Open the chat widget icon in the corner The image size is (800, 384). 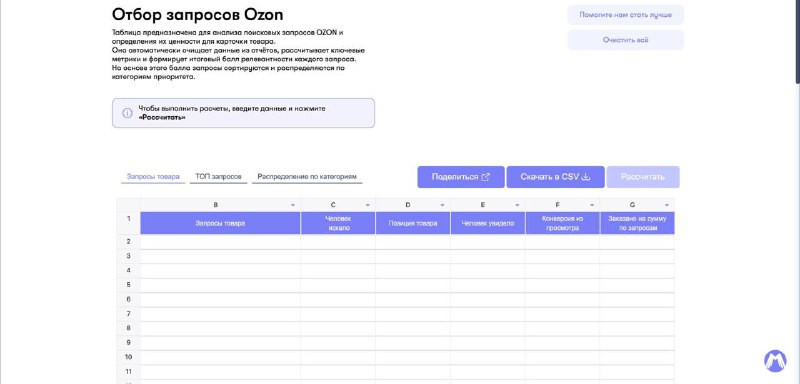775,361
